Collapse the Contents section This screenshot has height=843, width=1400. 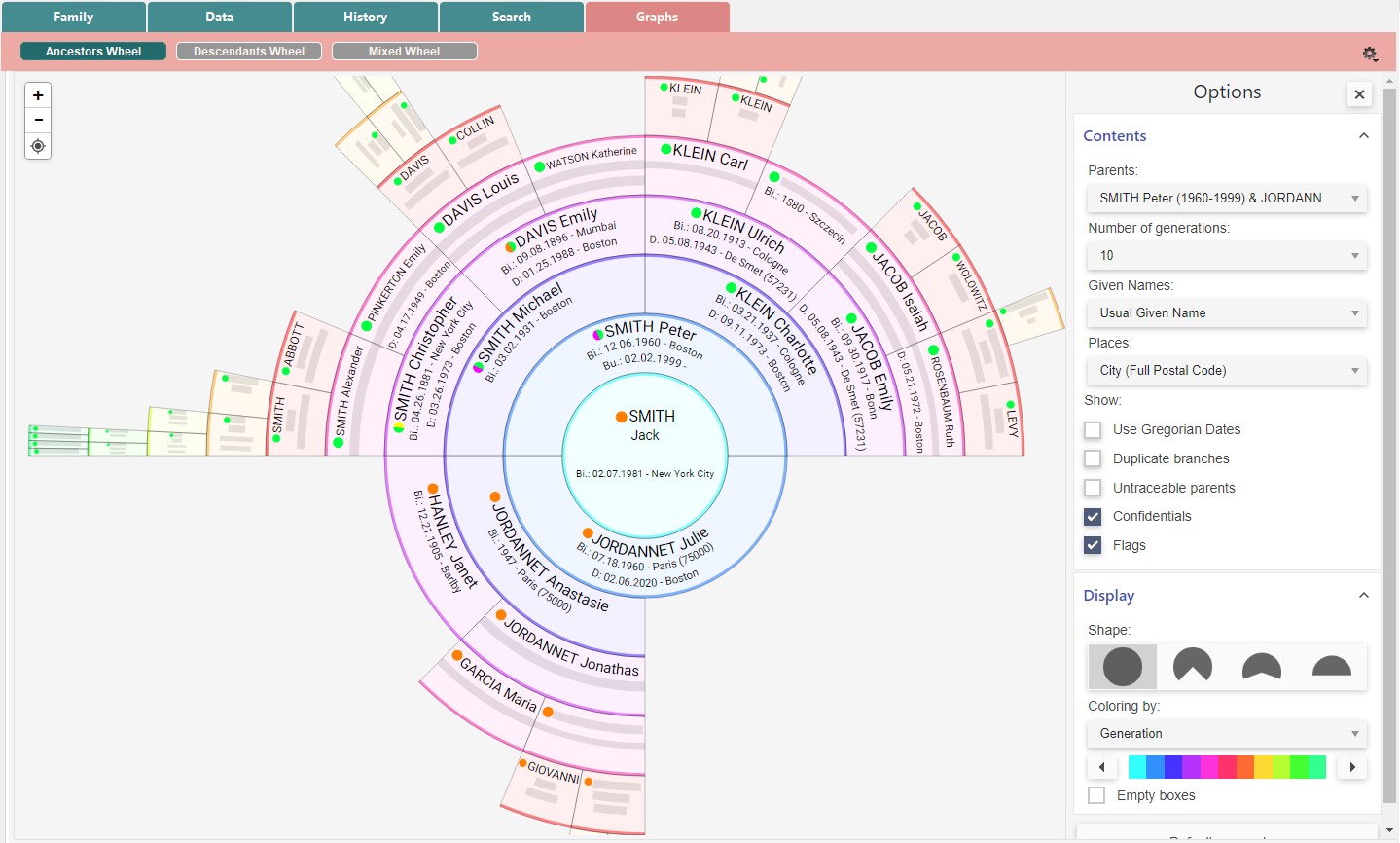click(x=1363, y=136)
